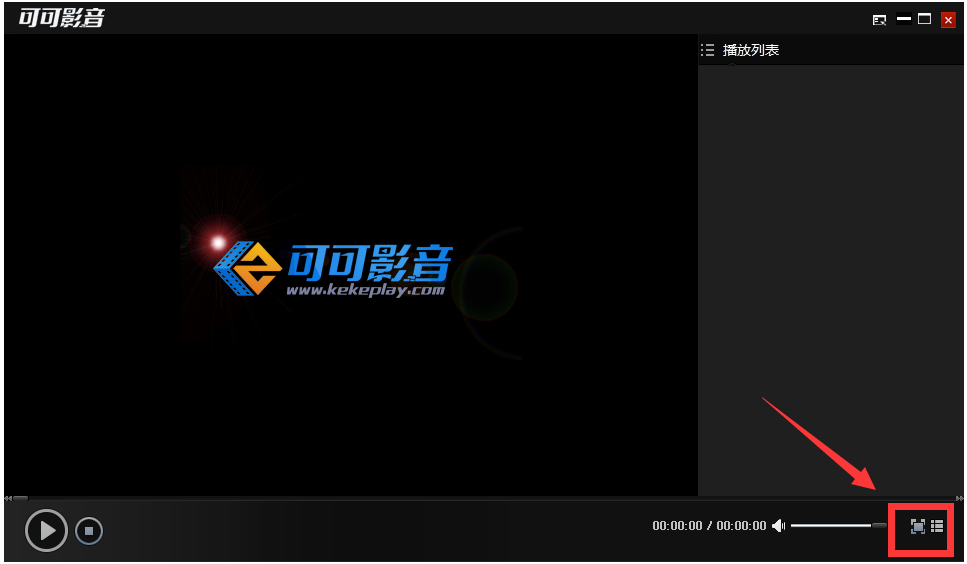Stop playback with the Stop button
Screen dimensions: 967x564
pyautogui.click(x=89, y=531)
